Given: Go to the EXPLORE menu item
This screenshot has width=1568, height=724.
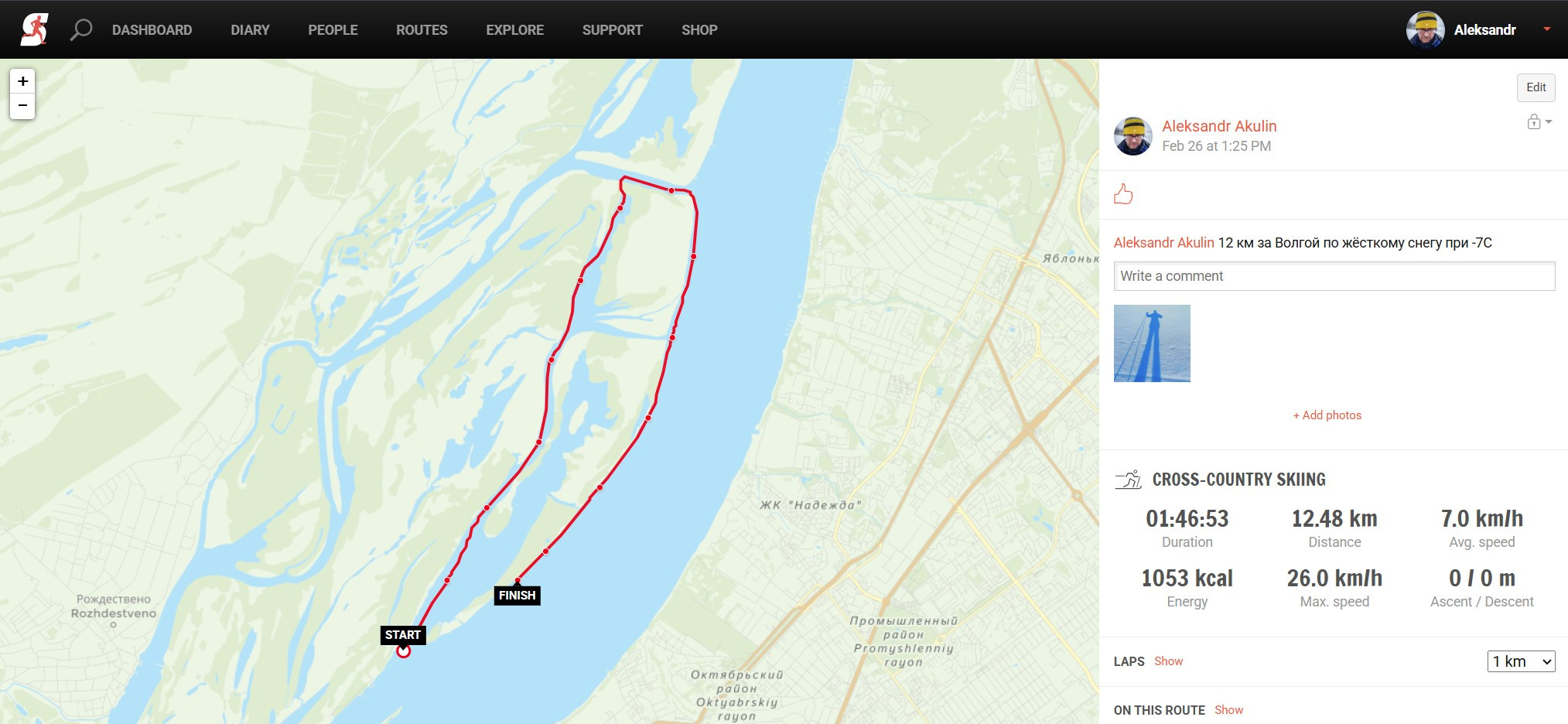Looking at the screenshot, I should [x=514, y=30].
